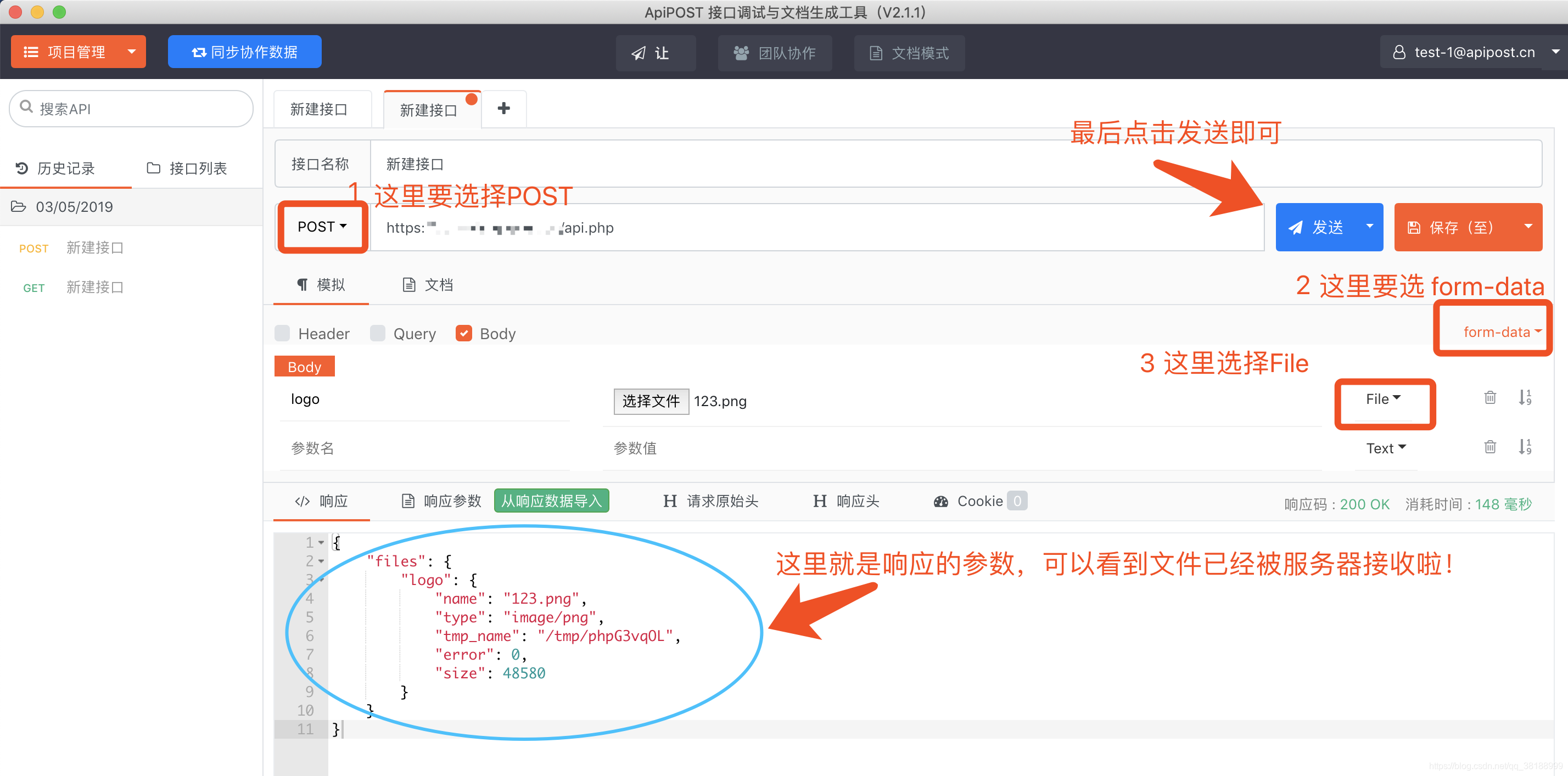This screenshot has width=1568, height=776.
Task: Click the trash icon on logo row
Action: pyautogui.click(x=1489, y=398)
